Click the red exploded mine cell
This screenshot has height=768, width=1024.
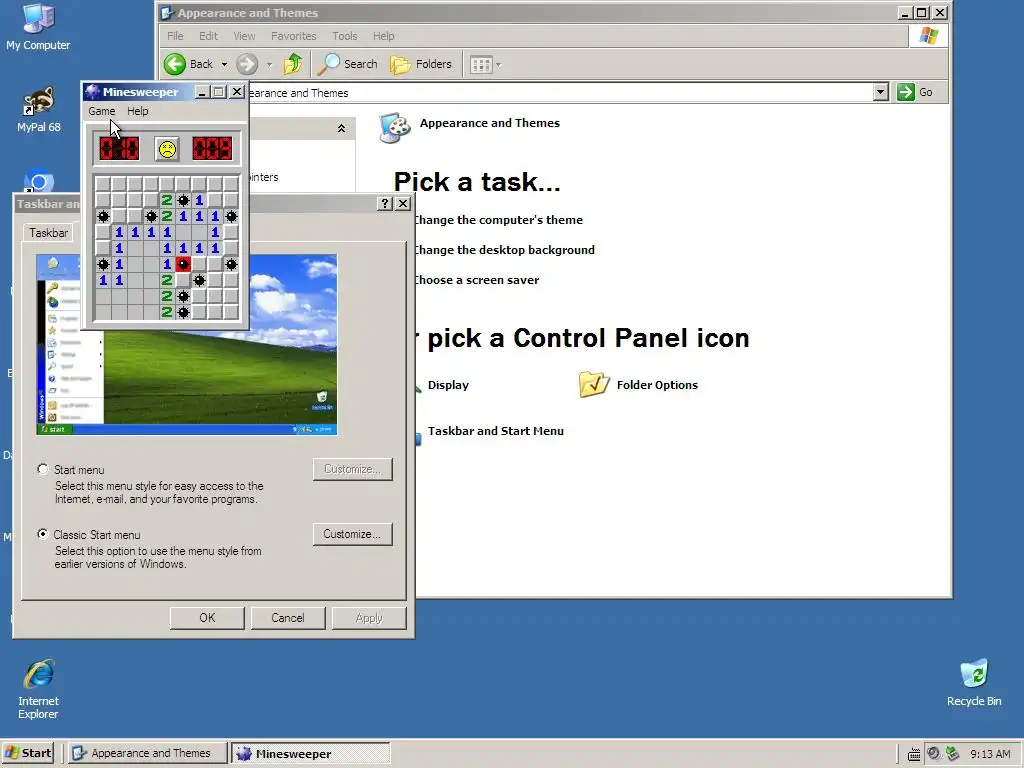pyautogui.click(x=184, y=264)
